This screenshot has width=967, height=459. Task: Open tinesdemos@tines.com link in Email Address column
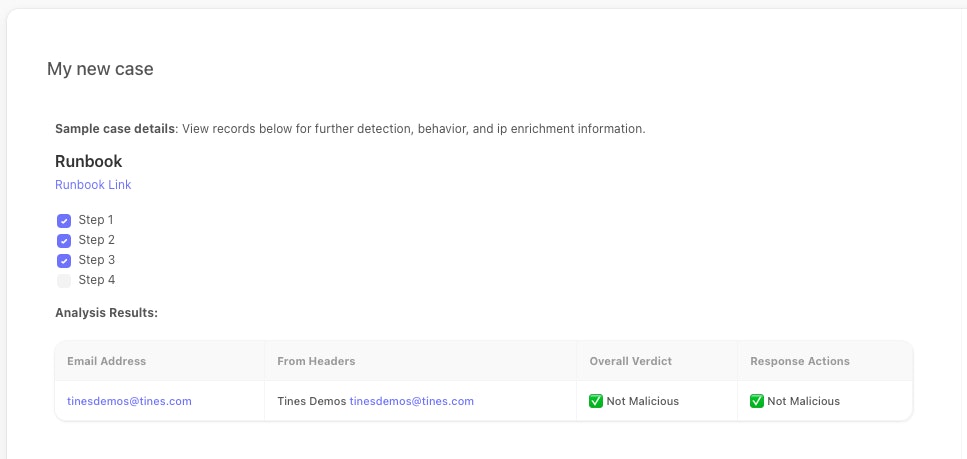[129, 401]
